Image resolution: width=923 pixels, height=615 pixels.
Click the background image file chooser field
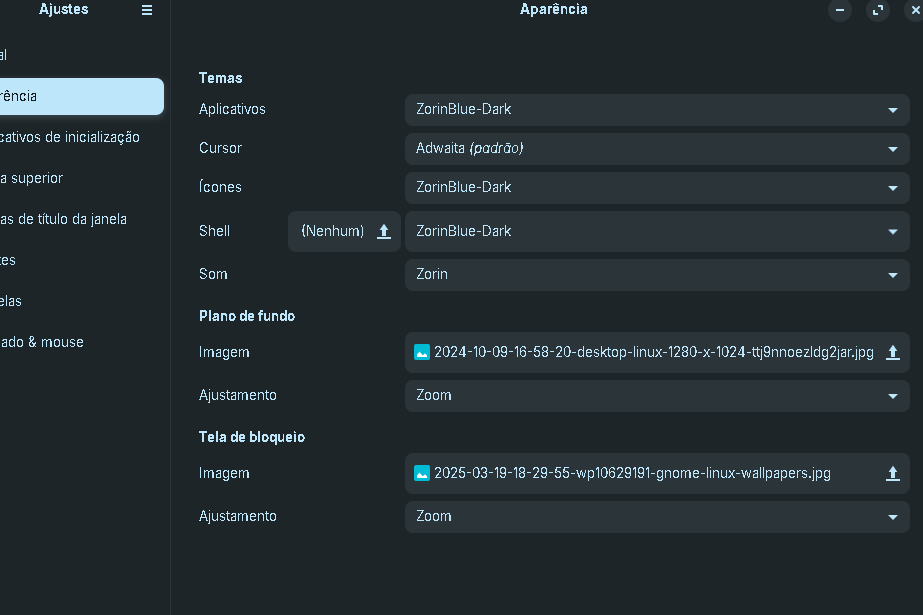click(657, 353)
